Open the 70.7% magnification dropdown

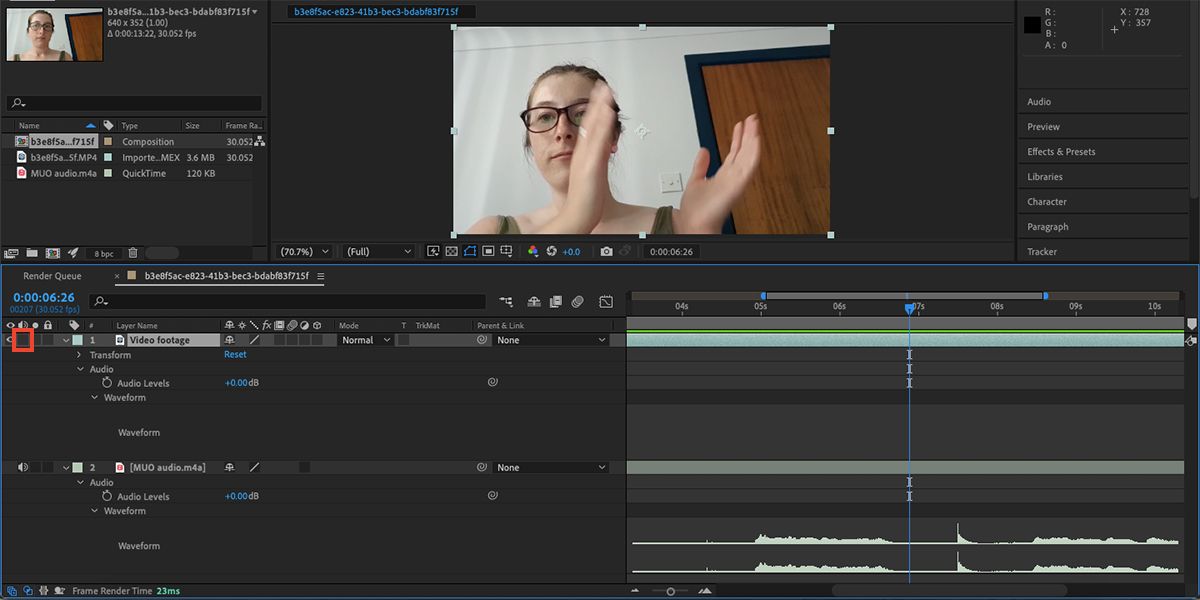tap(303, 251)
